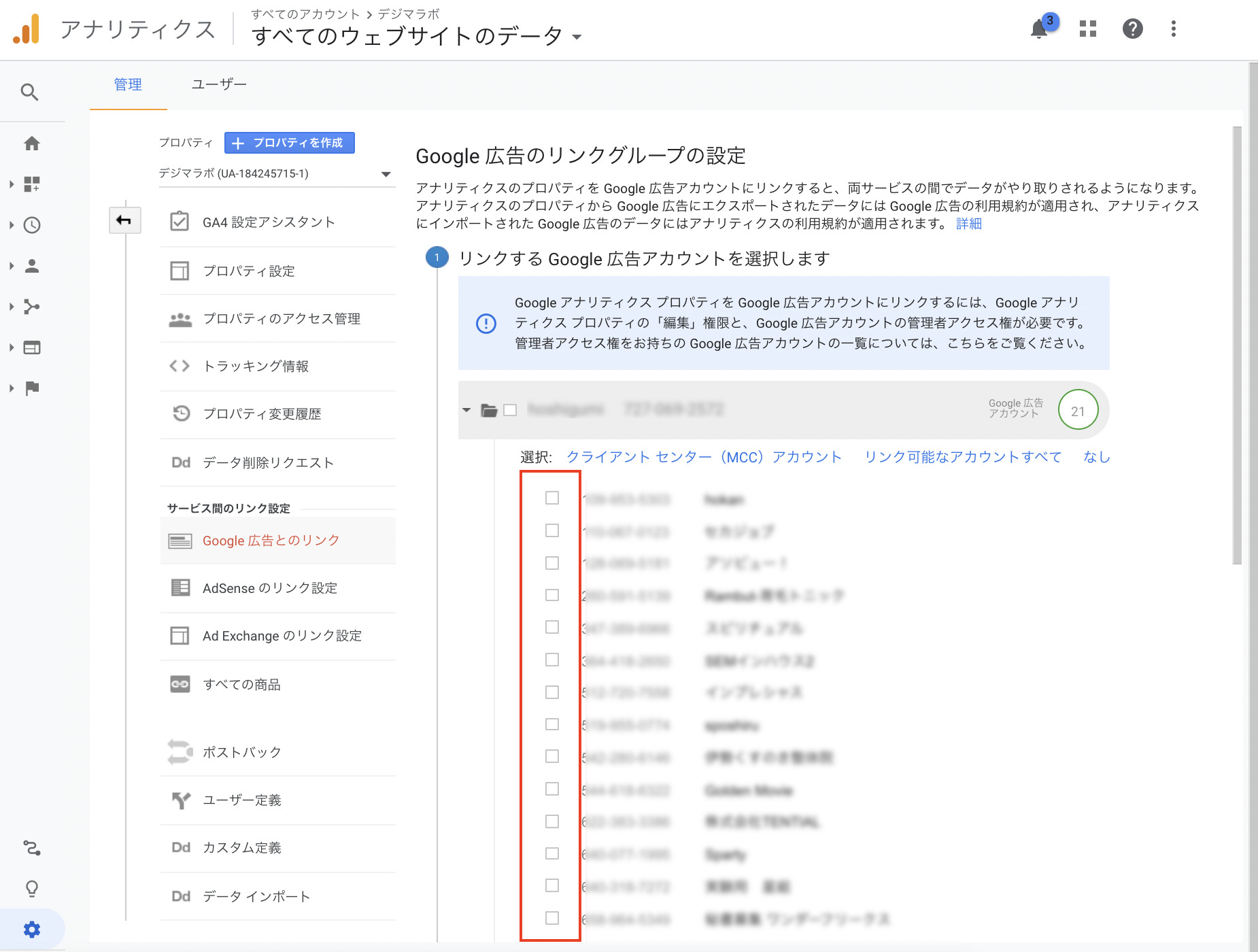Check the first Google Ads account checkbox
Image resolution: width=1258 pixels, height=952 pixels.
tap(551, 498)
